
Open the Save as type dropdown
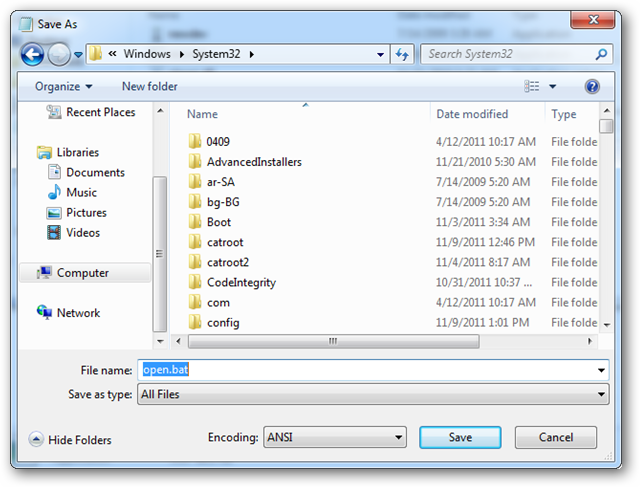[373, 394]
